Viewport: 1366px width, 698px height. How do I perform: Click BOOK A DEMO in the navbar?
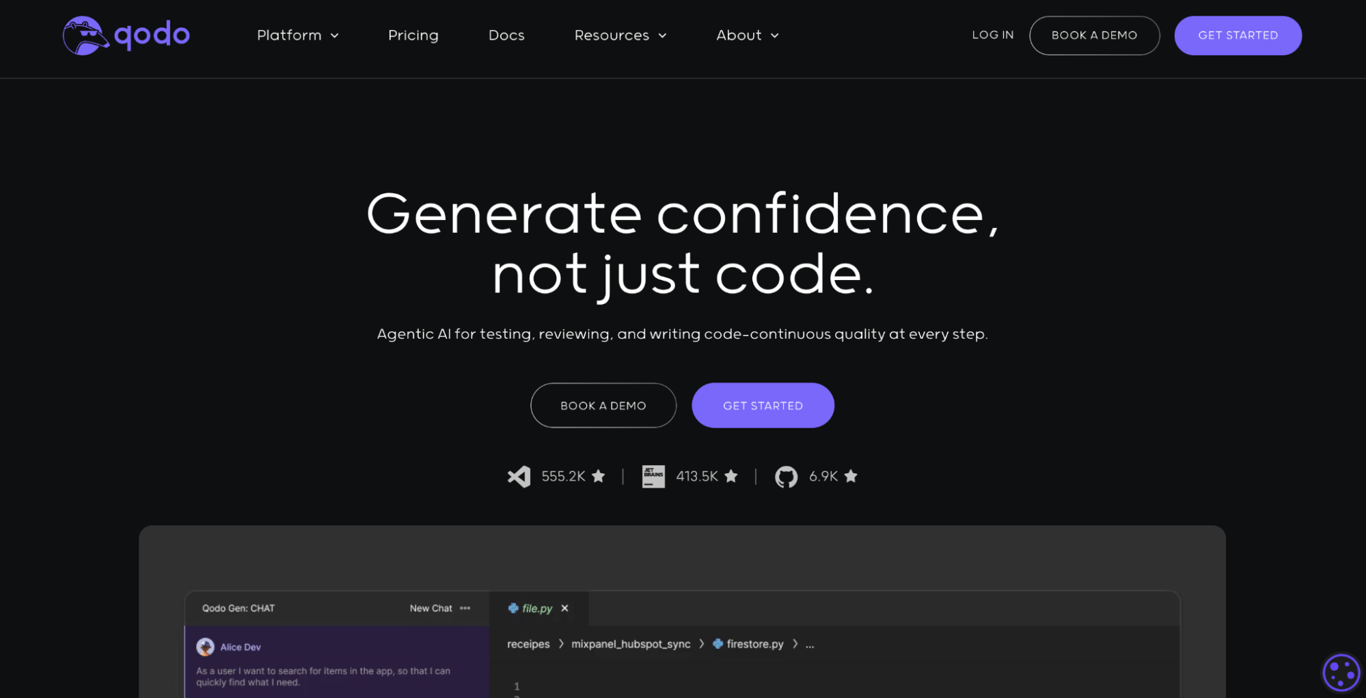click(x=1094, y=35)
